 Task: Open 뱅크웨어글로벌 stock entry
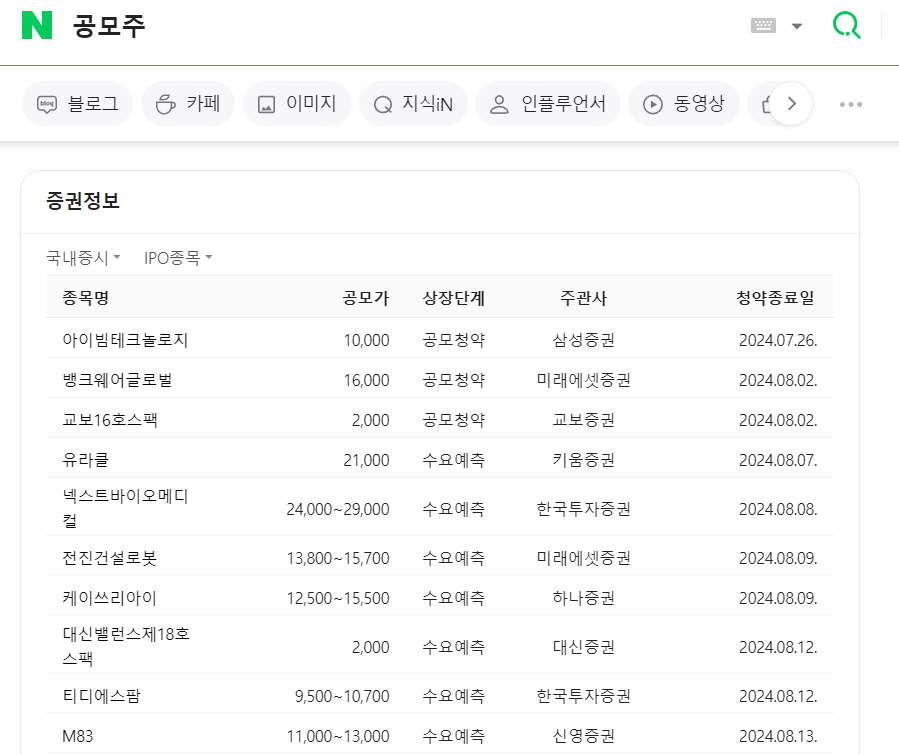point(118,380)
